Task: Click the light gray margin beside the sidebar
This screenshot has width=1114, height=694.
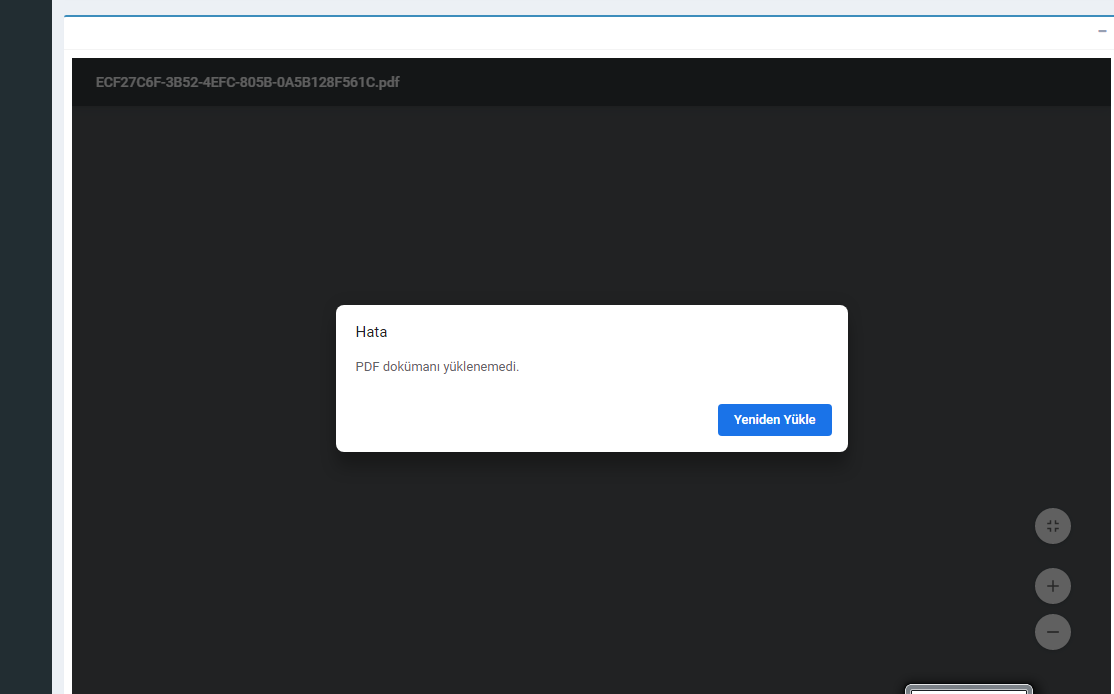Action: tap(57, 350)
